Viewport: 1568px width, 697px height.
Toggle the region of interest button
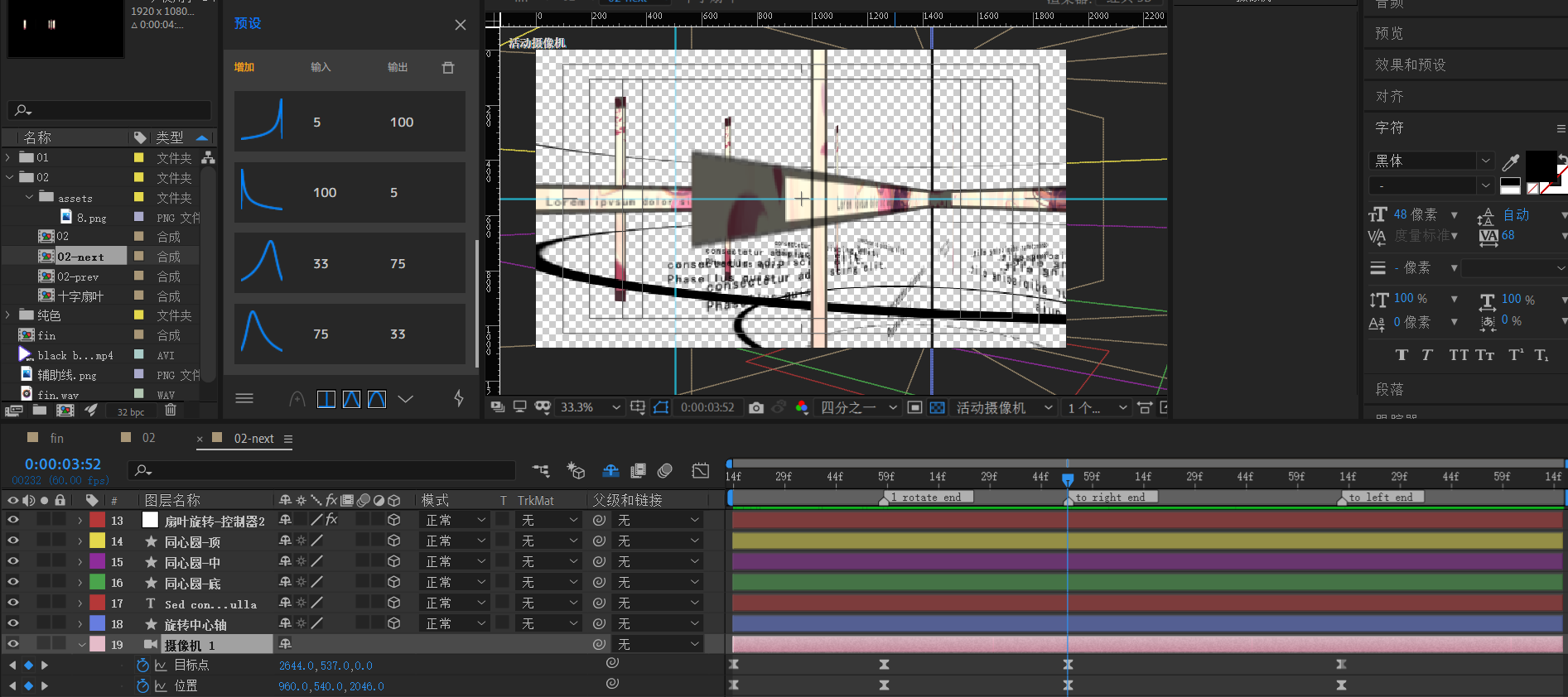pyautogui.click(x=914, y=407)
